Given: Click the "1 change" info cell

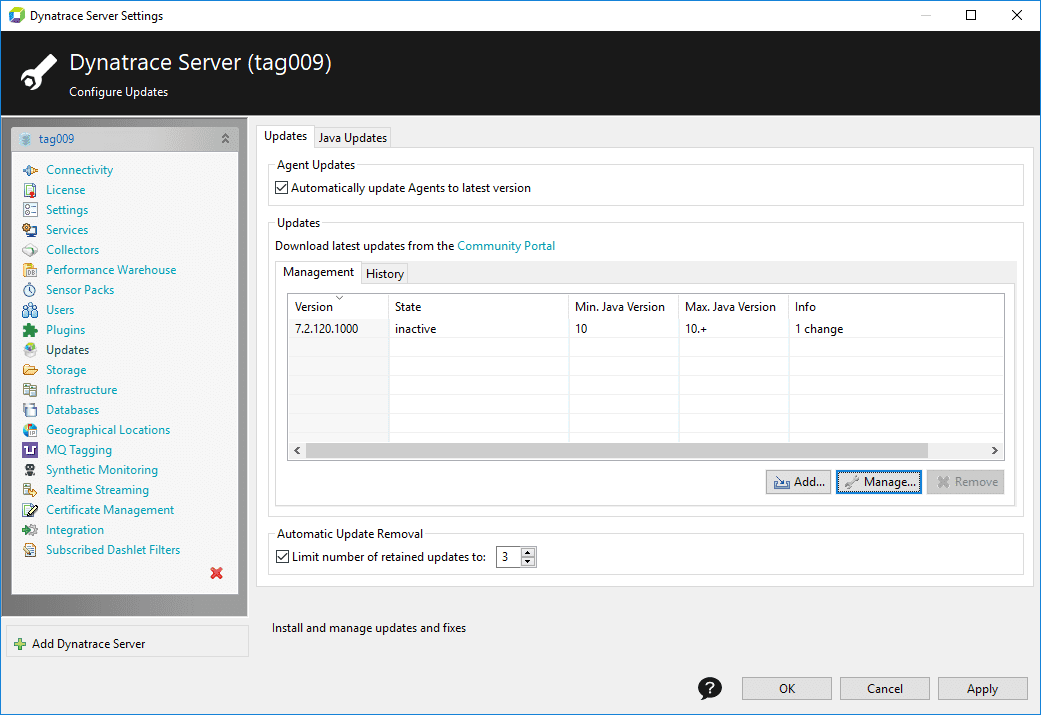Looking at the screenshot, I should (x=819, y=329).
